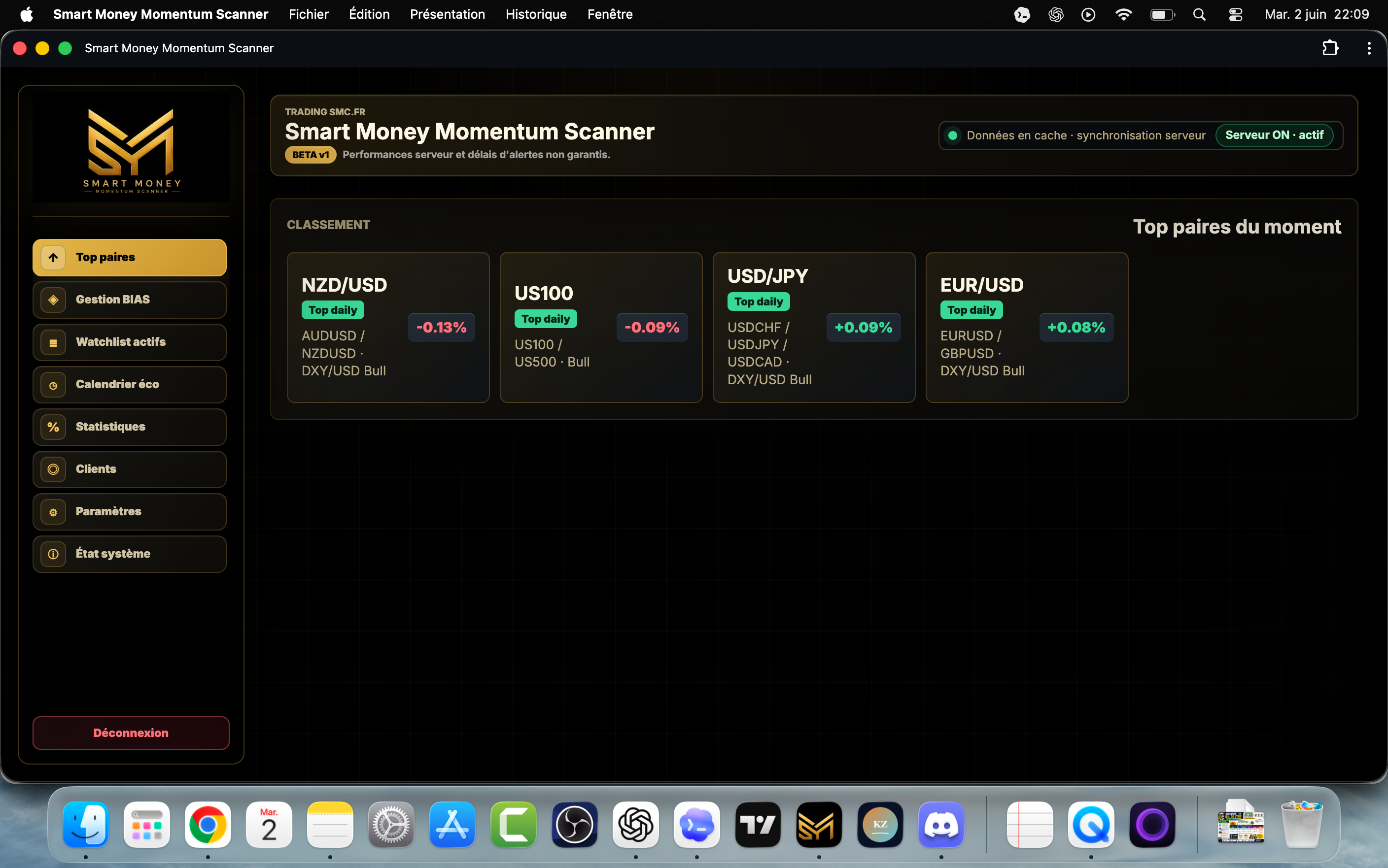This screenshot has width=1388, height=868.
Task: Open the Top paires sidebar section
Action: 129,257
